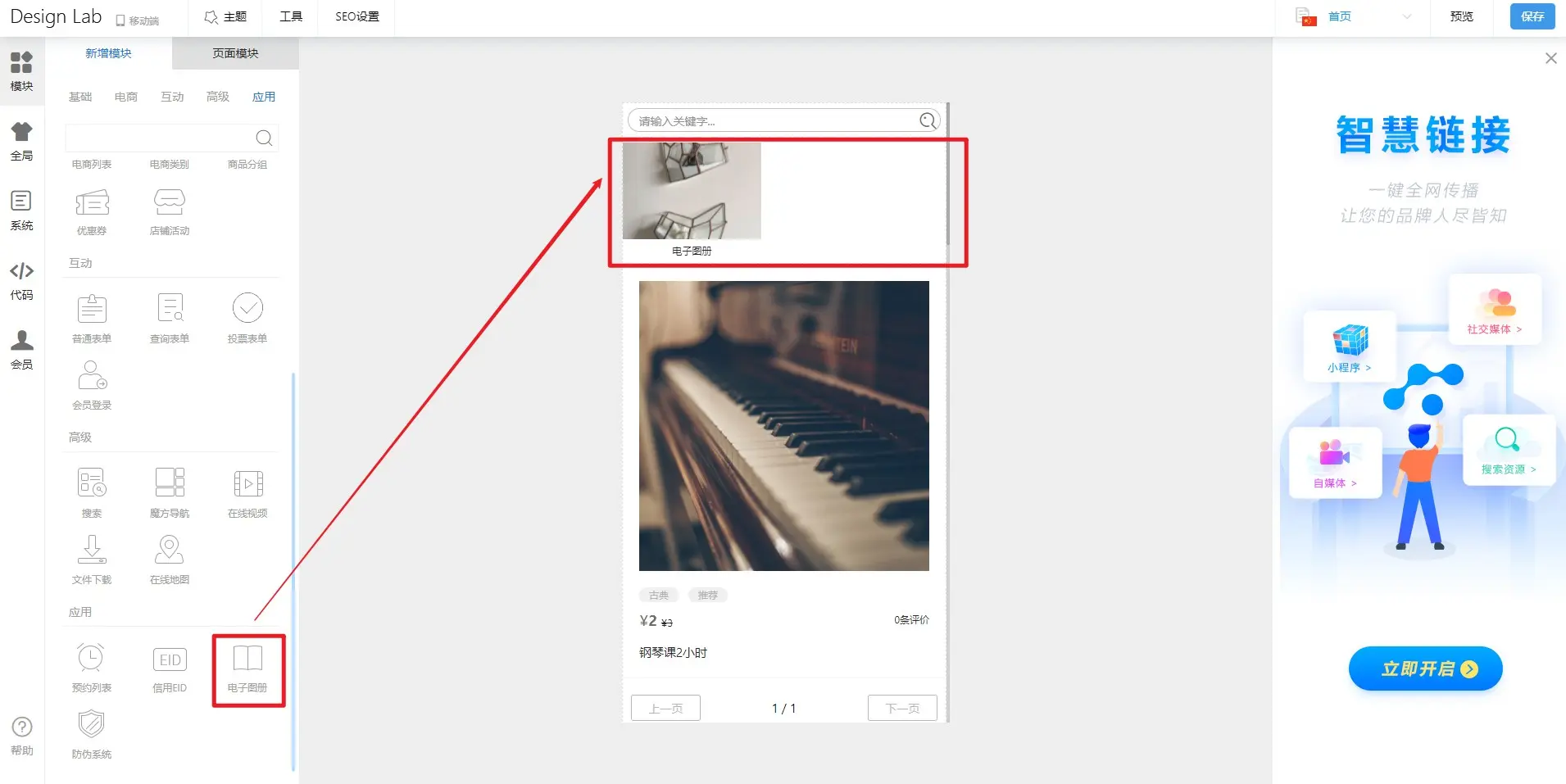Image resolution: width=1566 pixels, height=784 pixels.
Task: Open the 代码 code panel in sidebar
Action: [x=22, y=281]
